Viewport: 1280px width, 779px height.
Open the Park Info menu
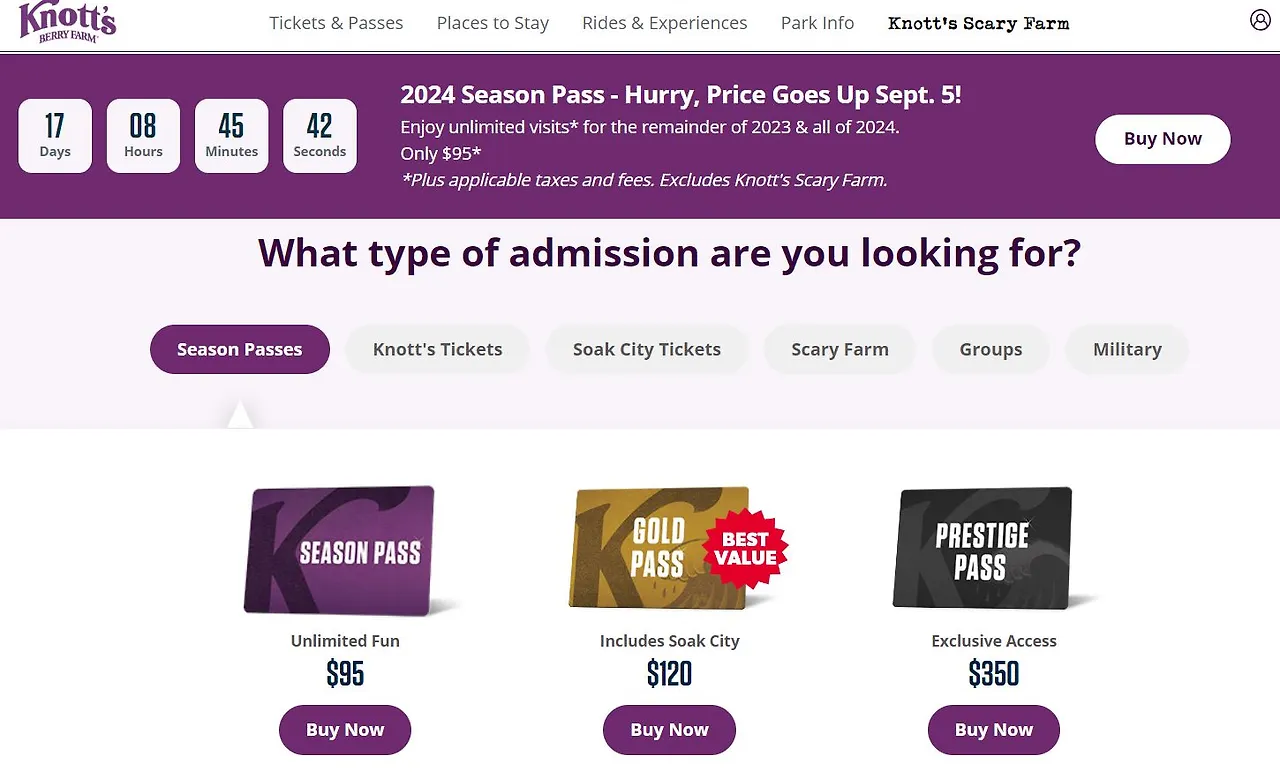point(817,22)
